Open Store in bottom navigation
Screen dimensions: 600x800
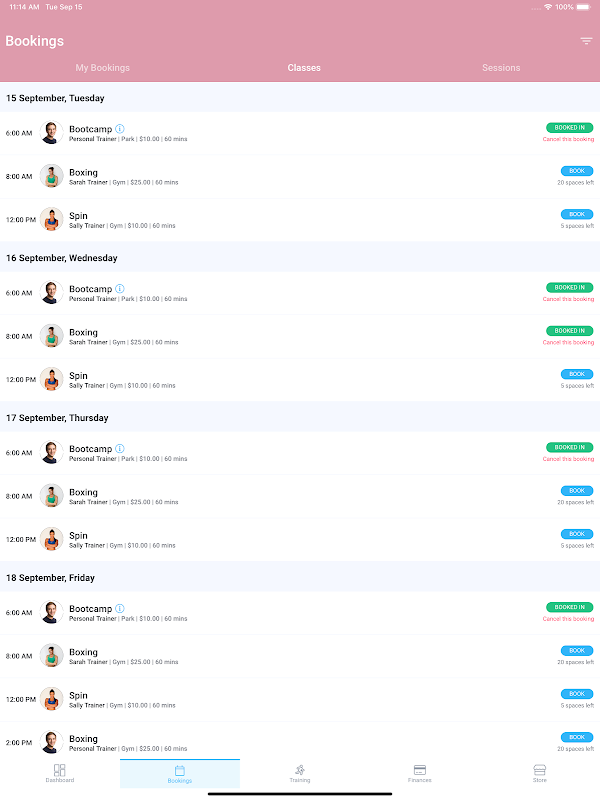(540, 773)
